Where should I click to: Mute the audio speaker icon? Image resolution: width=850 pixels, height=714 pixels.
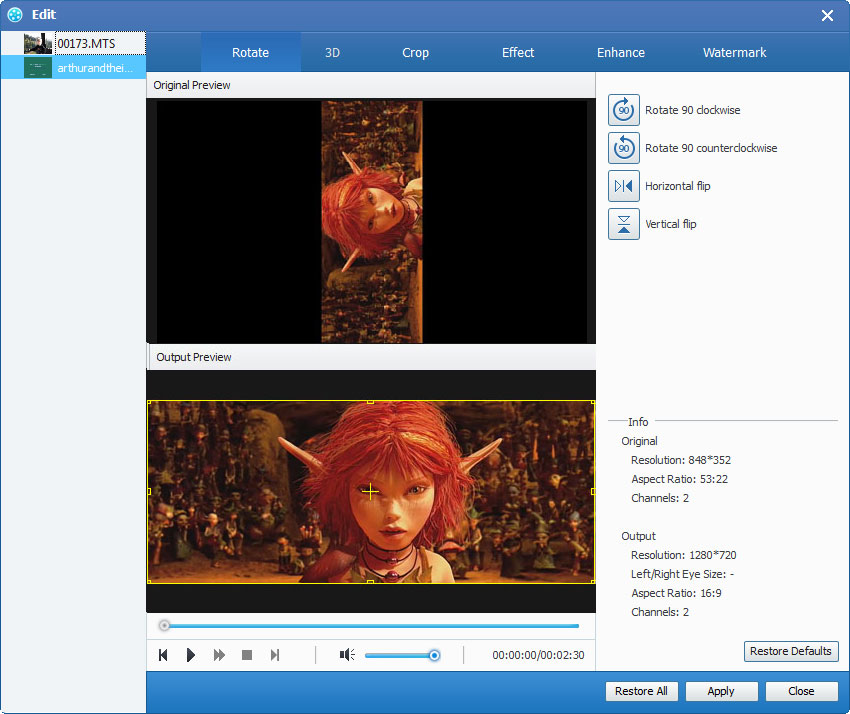[347, 655]
